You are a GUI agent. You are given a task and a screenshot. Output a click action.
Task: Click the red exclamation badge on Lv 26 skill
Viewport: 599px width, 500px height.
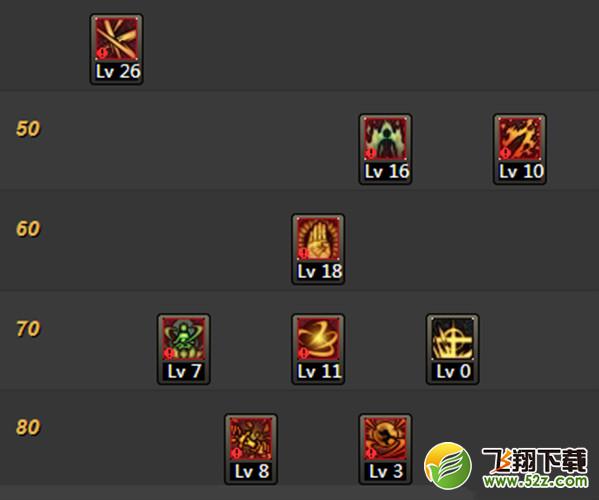(x=102, y=53)
